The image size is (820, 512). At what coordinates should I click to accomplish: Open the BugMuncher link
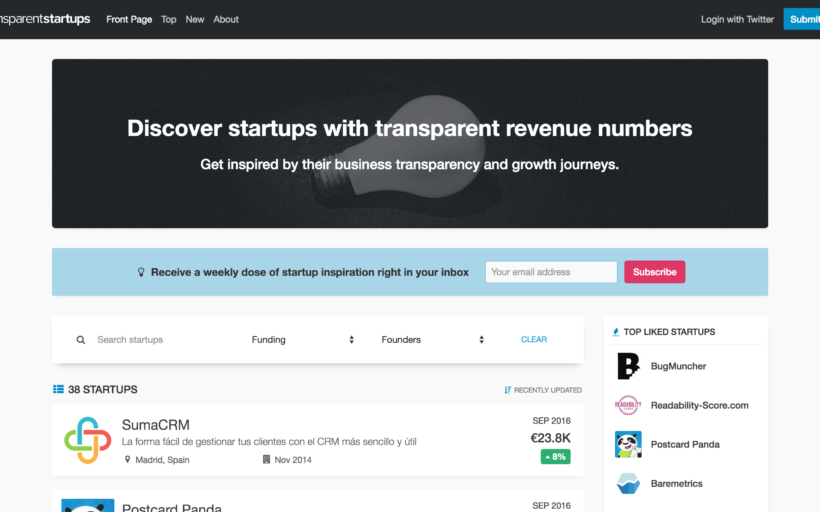[678, 366]
